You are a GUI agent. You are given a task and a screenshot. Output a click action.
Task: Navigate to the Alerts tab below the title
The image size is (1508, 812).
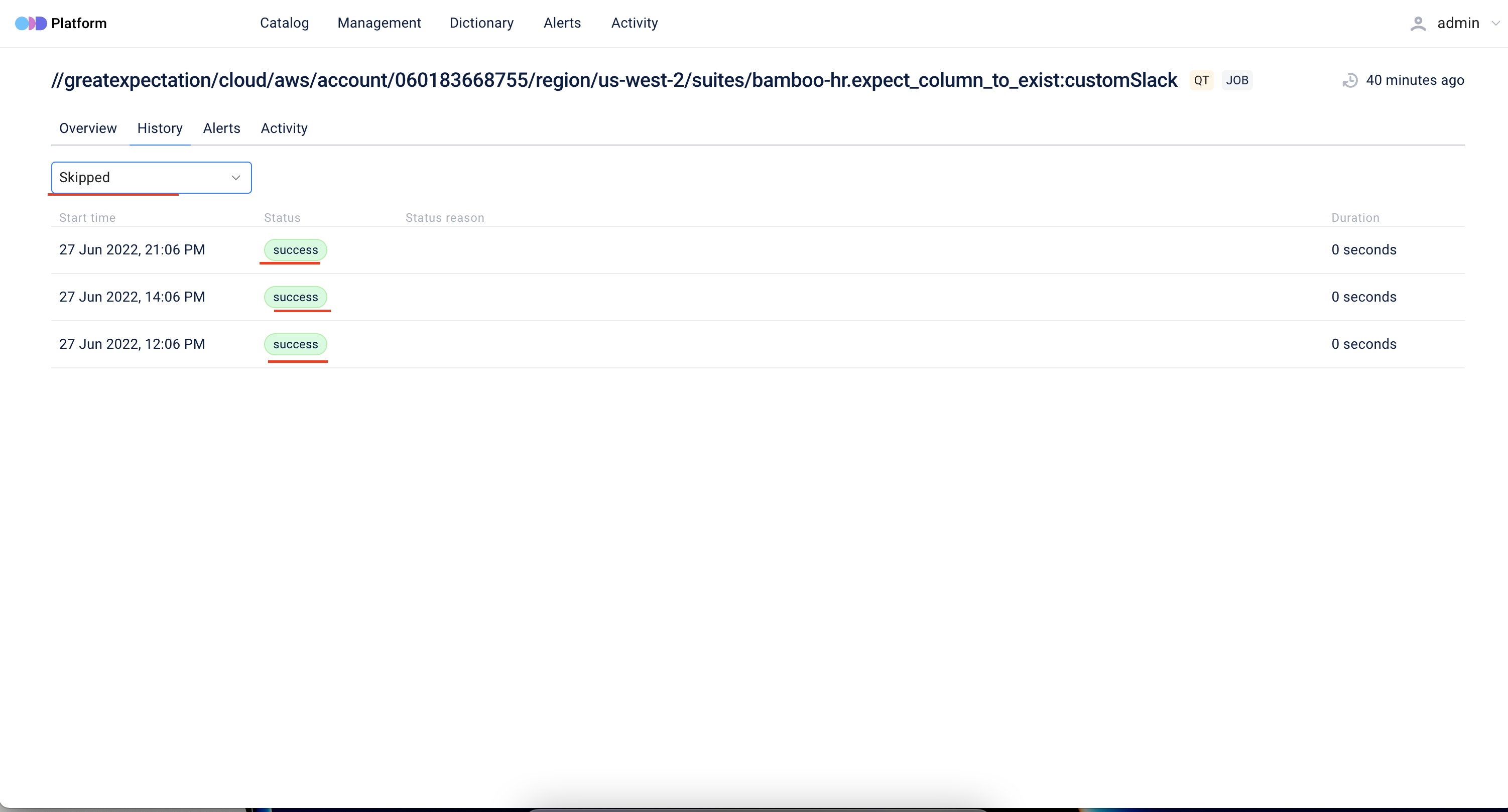click(221, 128)
